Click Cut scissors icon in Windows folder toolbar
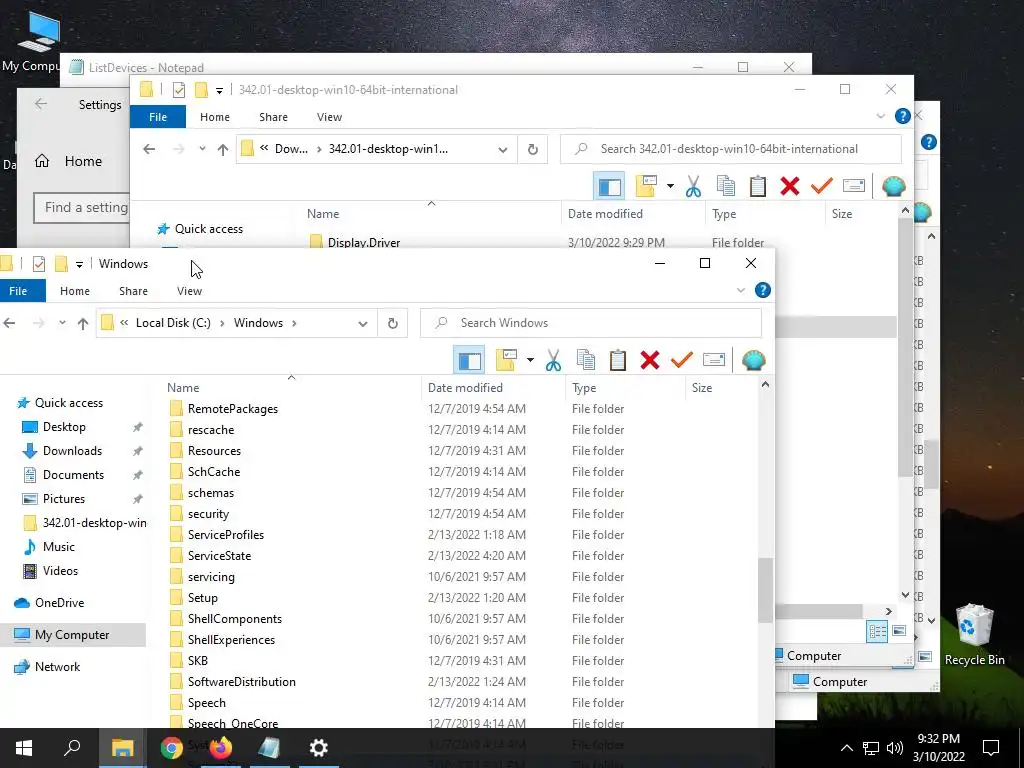The image size is (1024, 768). coord(553,360)
